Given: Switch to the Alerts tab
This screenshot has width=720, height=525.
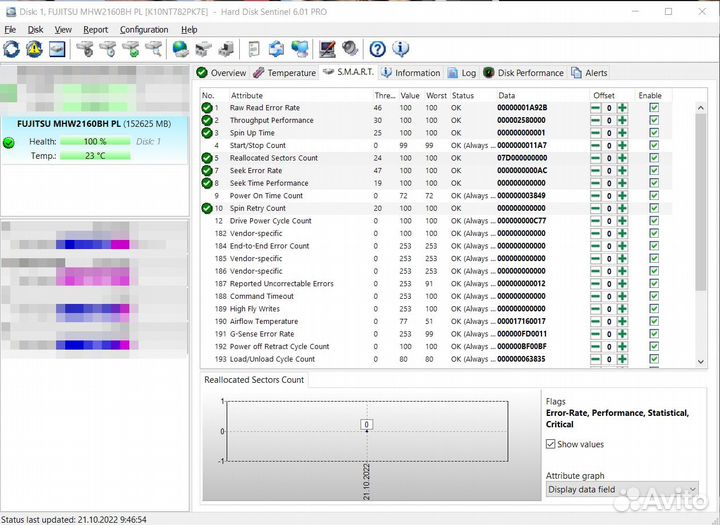Looking at the screenshot, I should tap(589, 73).
